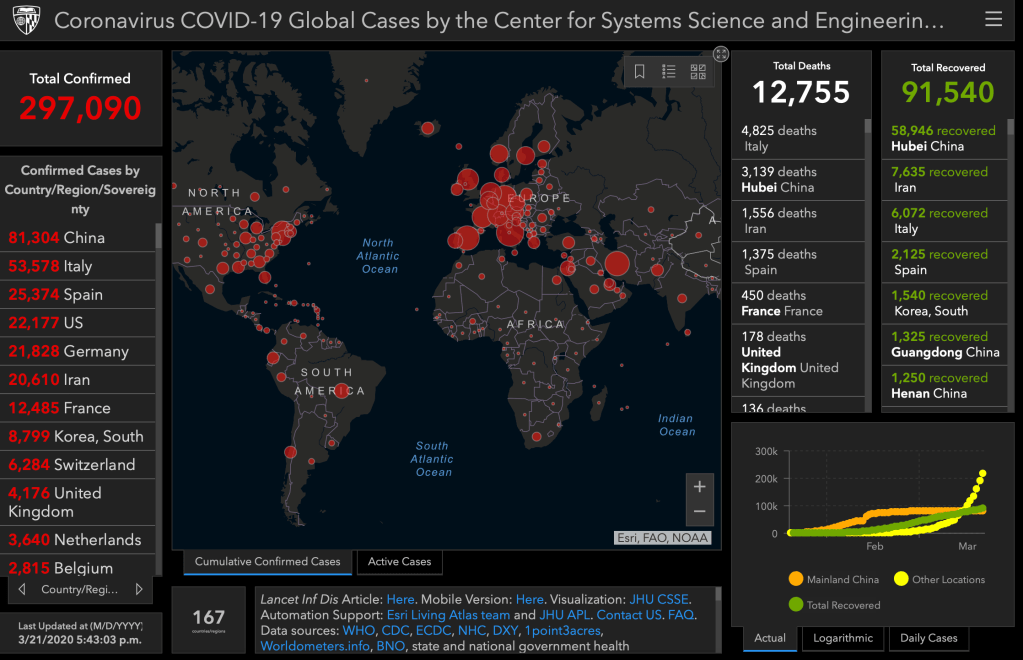The height and width of the screenshot is (660, 1023).
Task: Switch chart to Logarithmic view
Action: 842,638
